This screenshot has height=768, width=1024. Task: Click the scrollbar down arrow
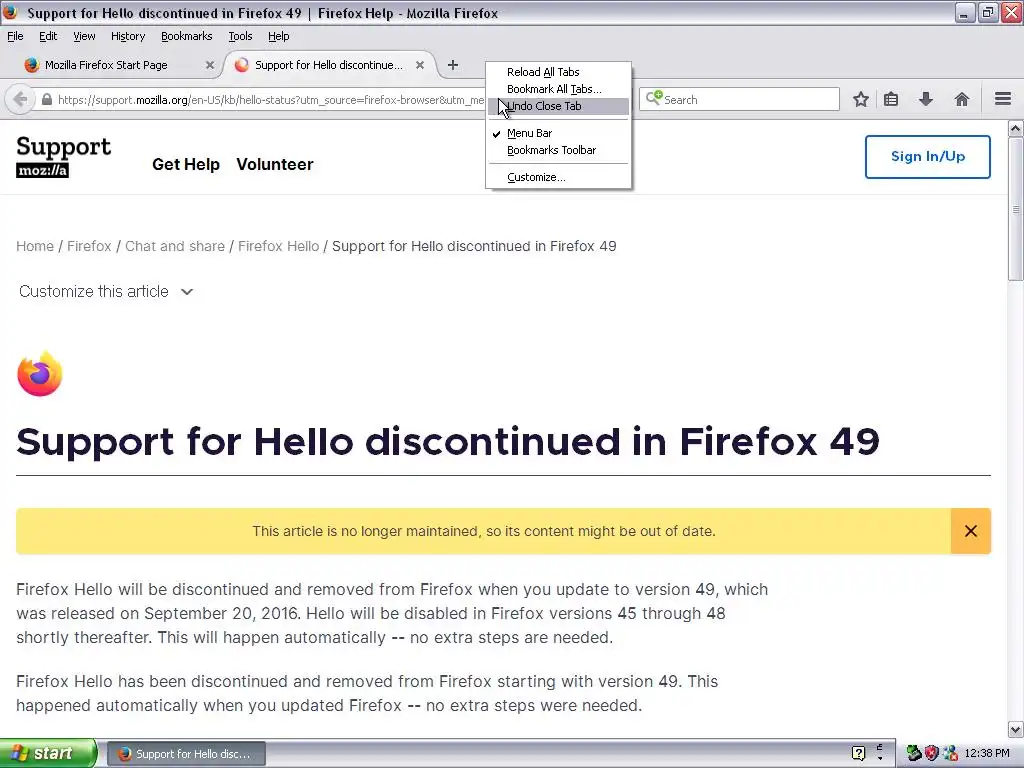point(1016,729)
